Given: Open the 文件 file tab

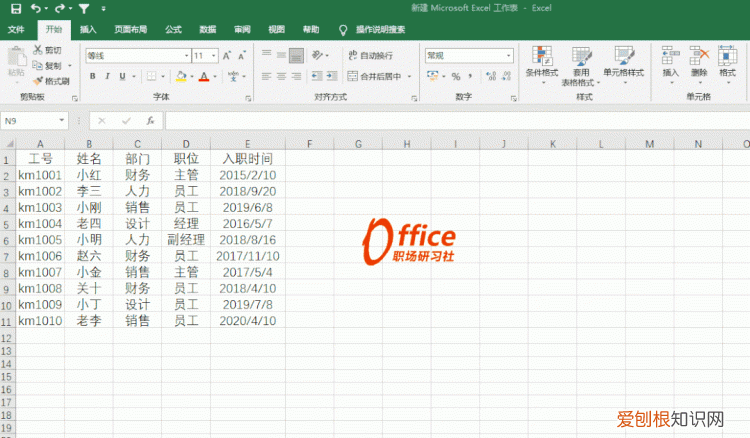Looking at the screenshot, I should (16, 30).
